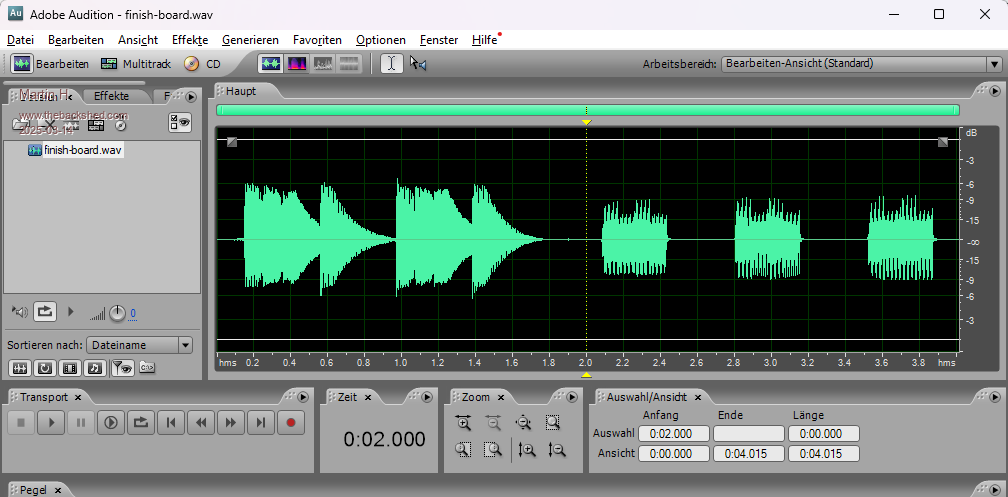The width and height of the screenshot is (1008, 497).
Task: Toggle the show video files filter
Action: coord(70,368)
